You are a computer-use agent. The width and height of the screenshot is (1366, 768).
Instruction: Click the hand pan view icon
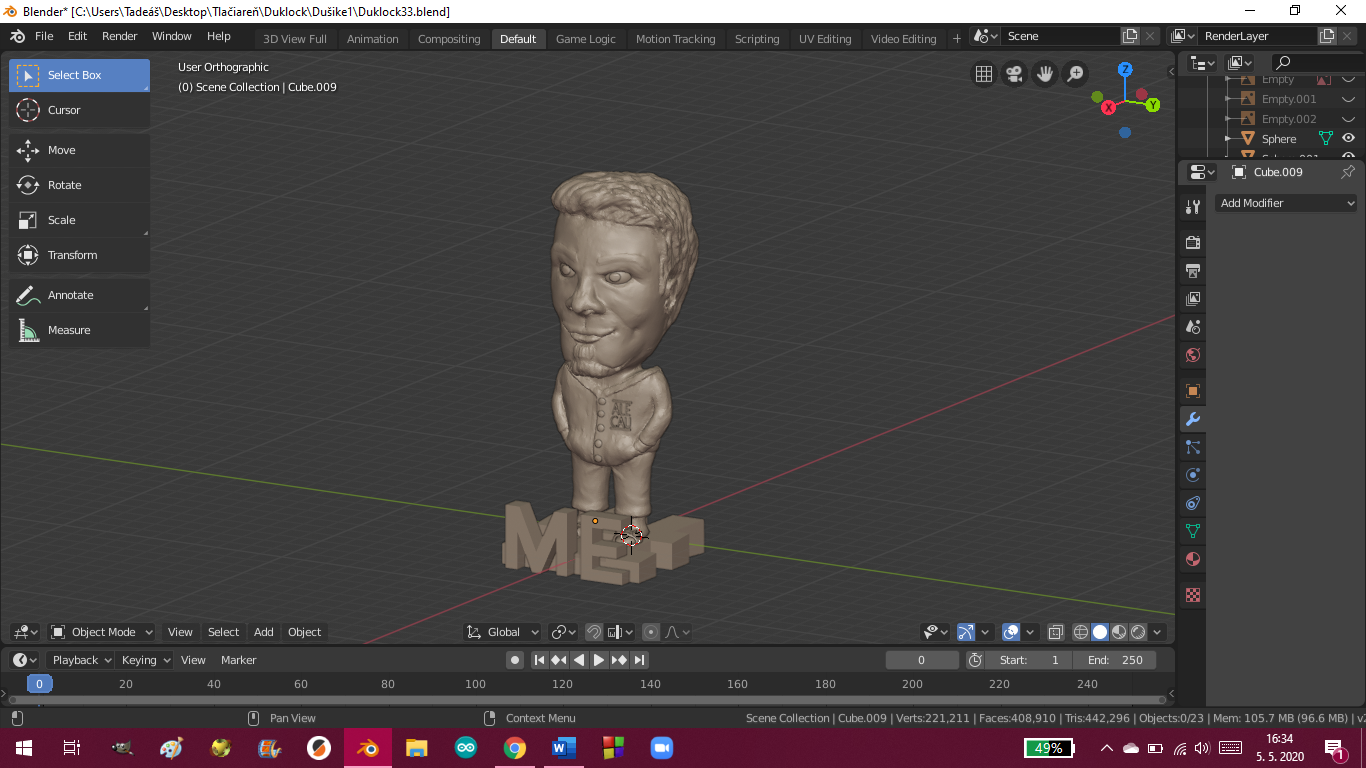pyautogui.click(x=1045, y=74)
